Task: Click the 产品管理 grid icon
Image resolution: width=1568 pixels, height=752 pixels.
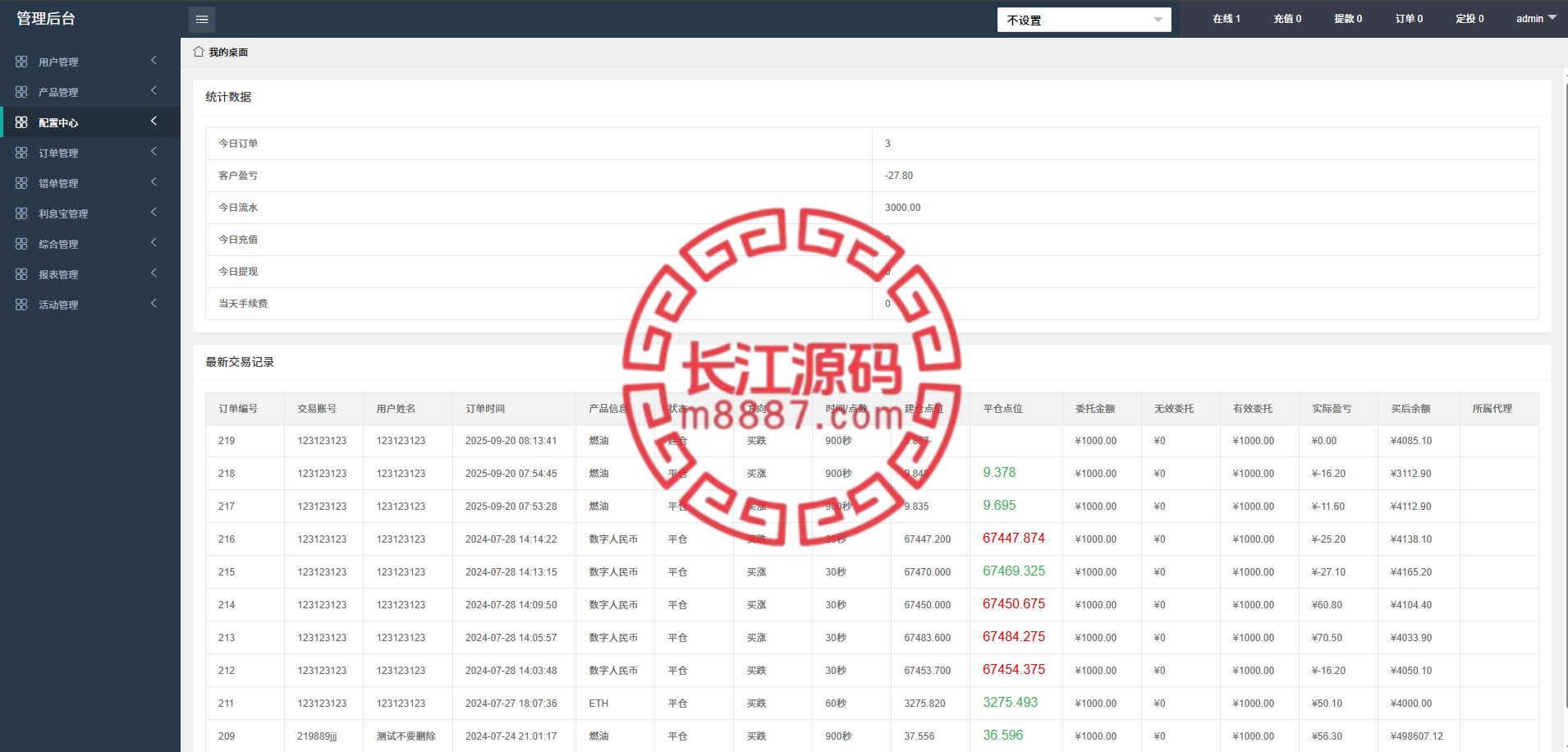Action: [x=21, y=92]
